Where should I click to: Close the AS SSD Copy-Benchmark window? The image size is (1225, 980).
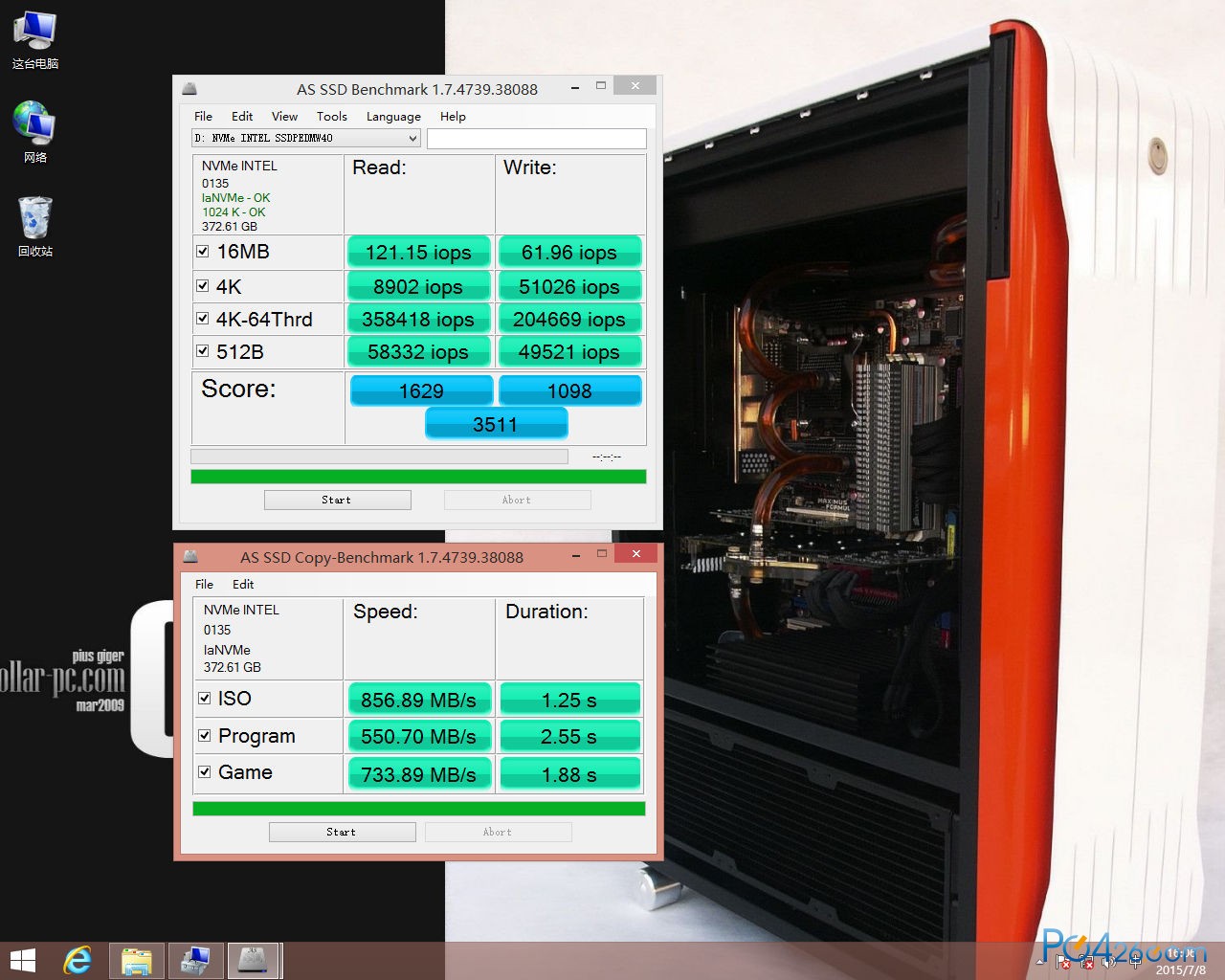tap(636, 553)
